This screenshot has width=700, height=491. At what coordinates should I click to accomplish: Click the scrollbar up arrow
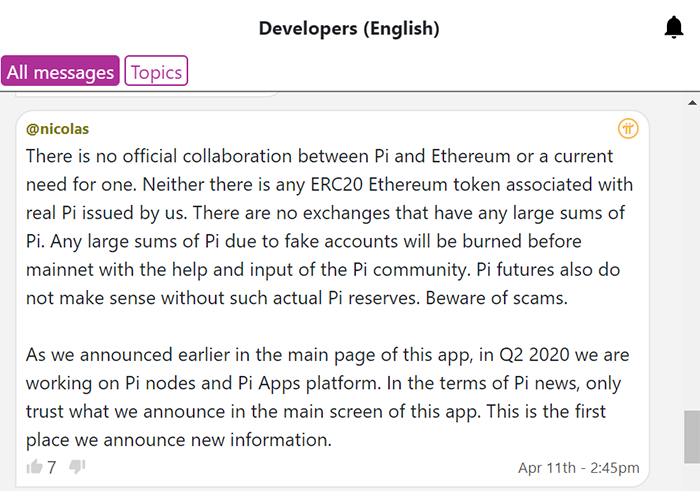pyautogui.click(x=692, y=103)
